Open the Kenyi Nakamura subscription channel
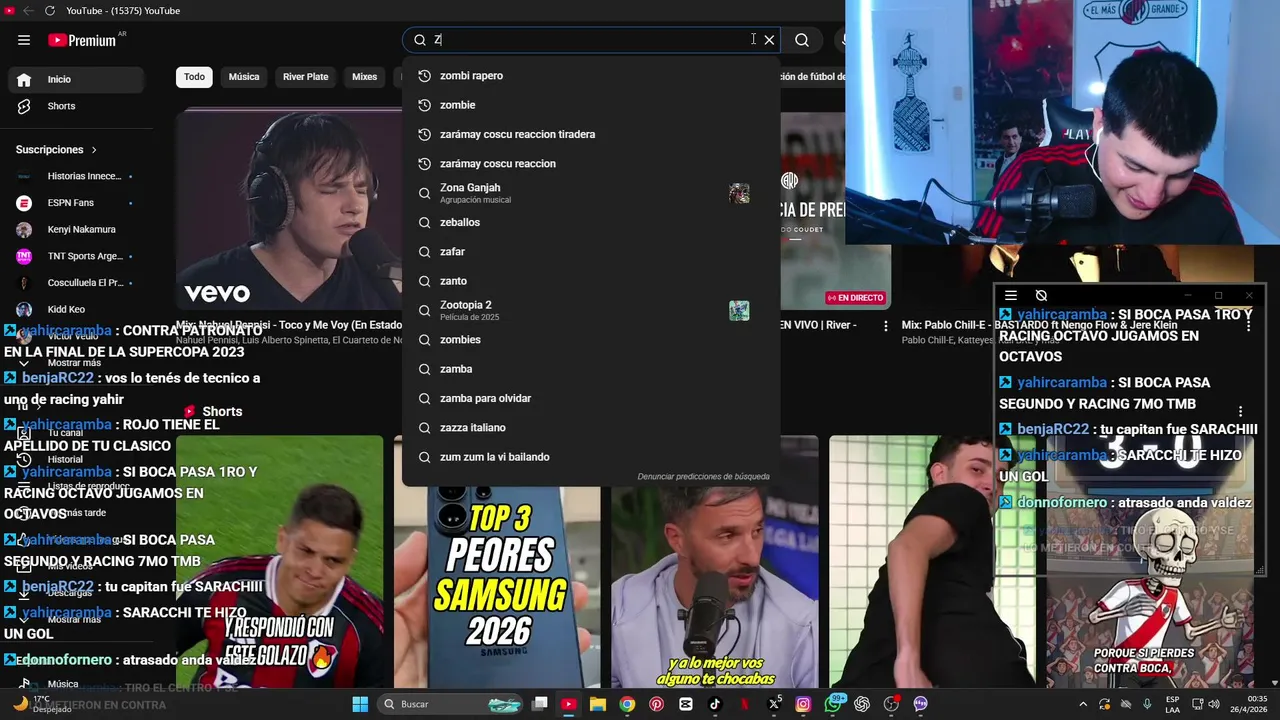1280x720 pixels. [76, 229]
